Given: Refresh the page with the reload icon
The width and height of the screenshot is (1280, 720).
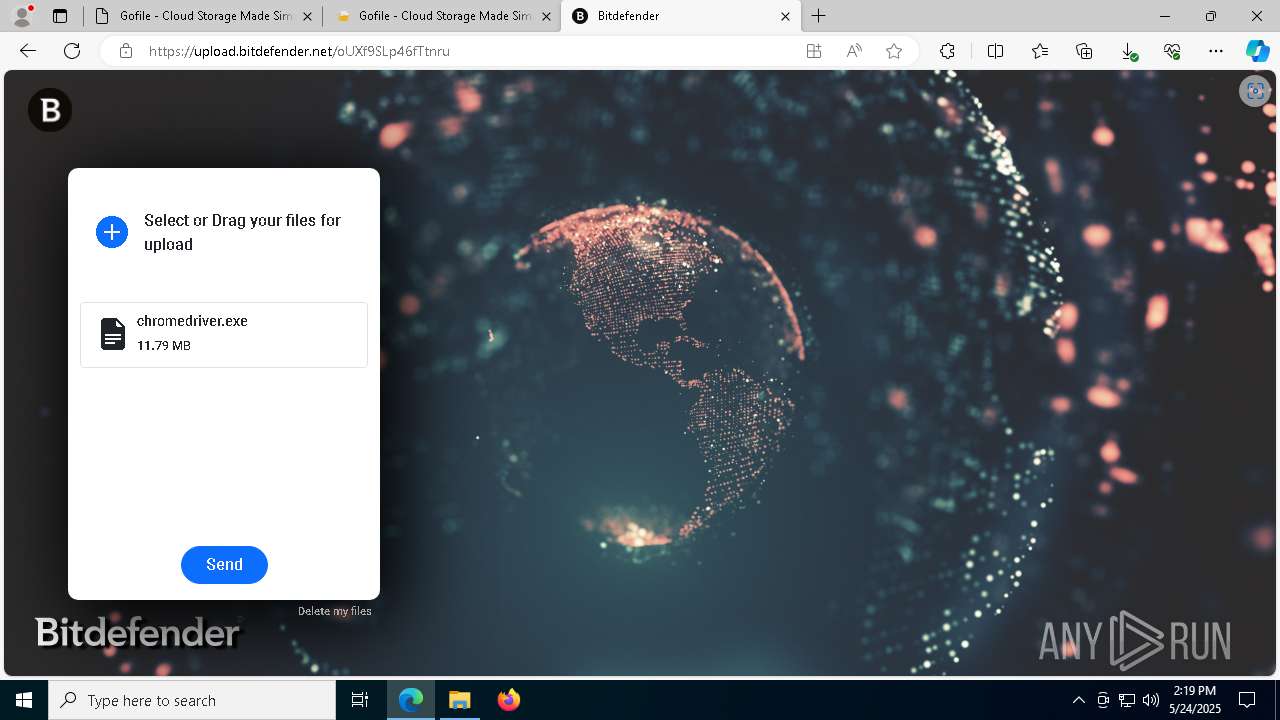Looking at the screenshot, I should [x=72, y=51].
